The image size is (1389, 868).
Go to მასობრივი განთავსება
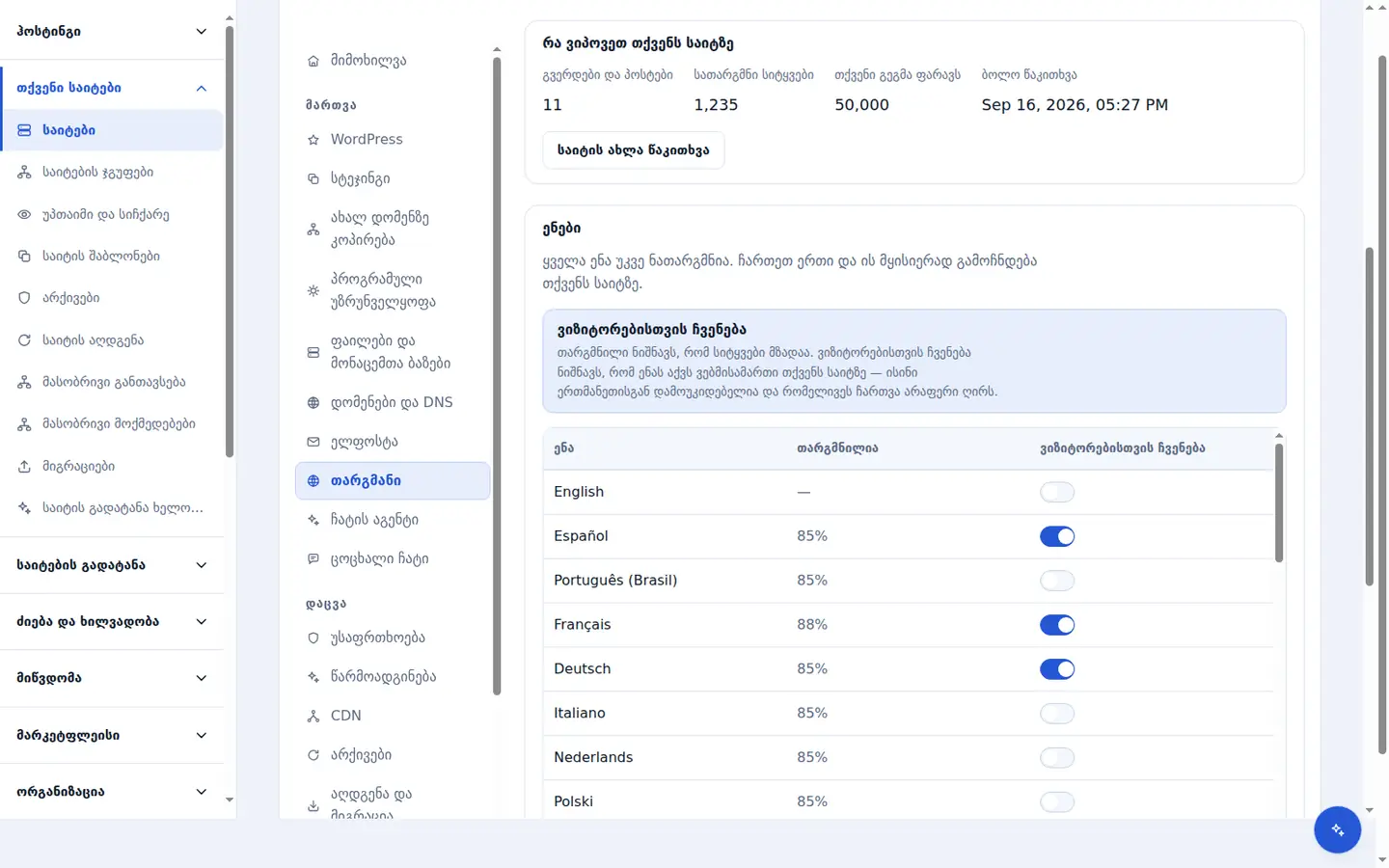pos(112,382)
